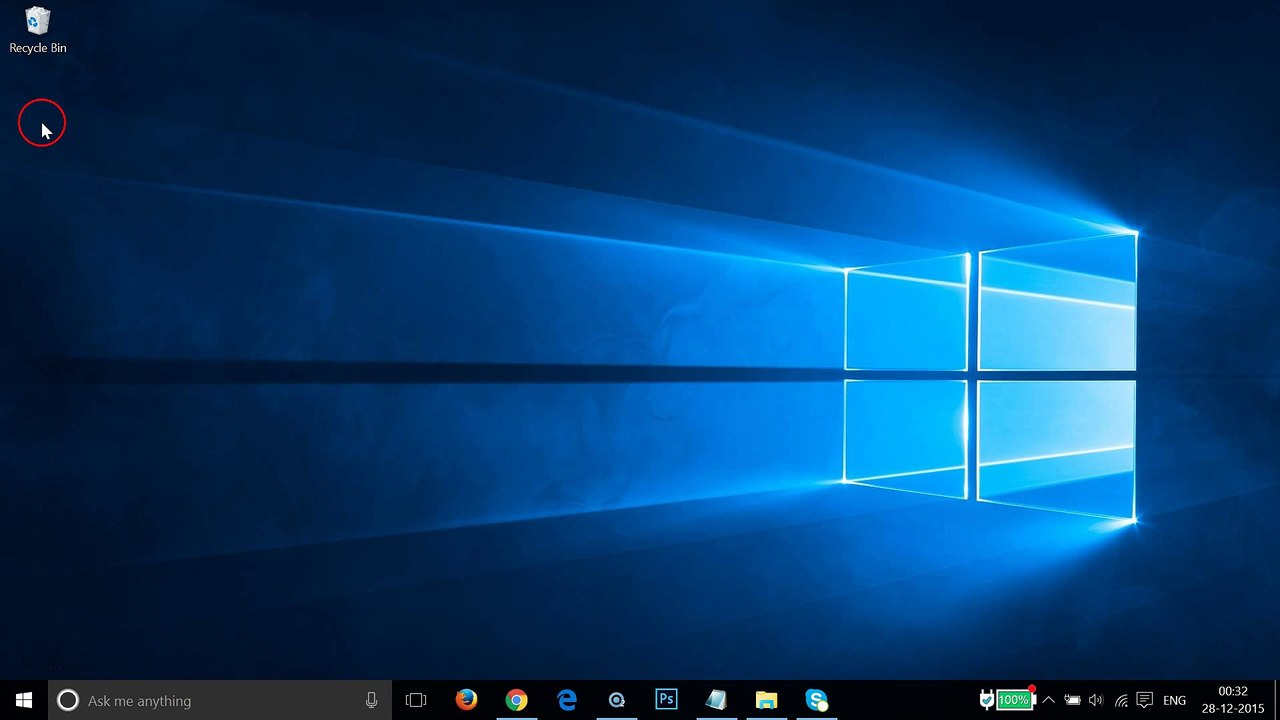1280x720 pixels.
Task: Click the Cortana circle icon
Action: point(67,700)
